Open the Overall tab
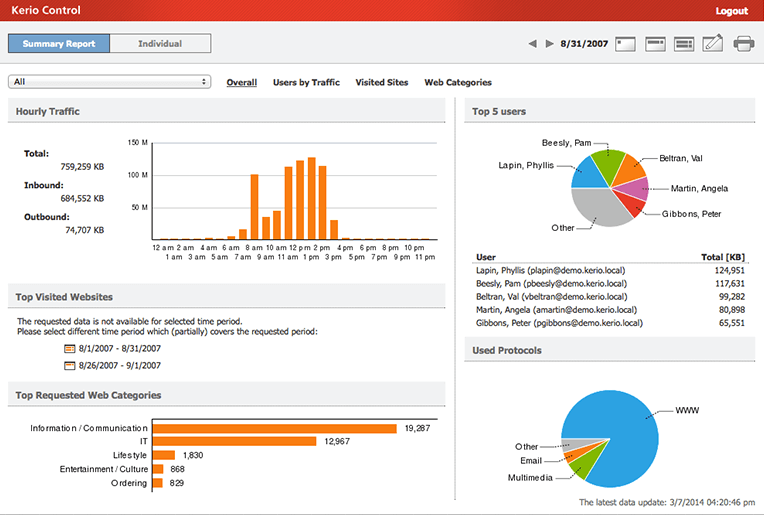Screen dimensions: 764x515 (241, 82)
